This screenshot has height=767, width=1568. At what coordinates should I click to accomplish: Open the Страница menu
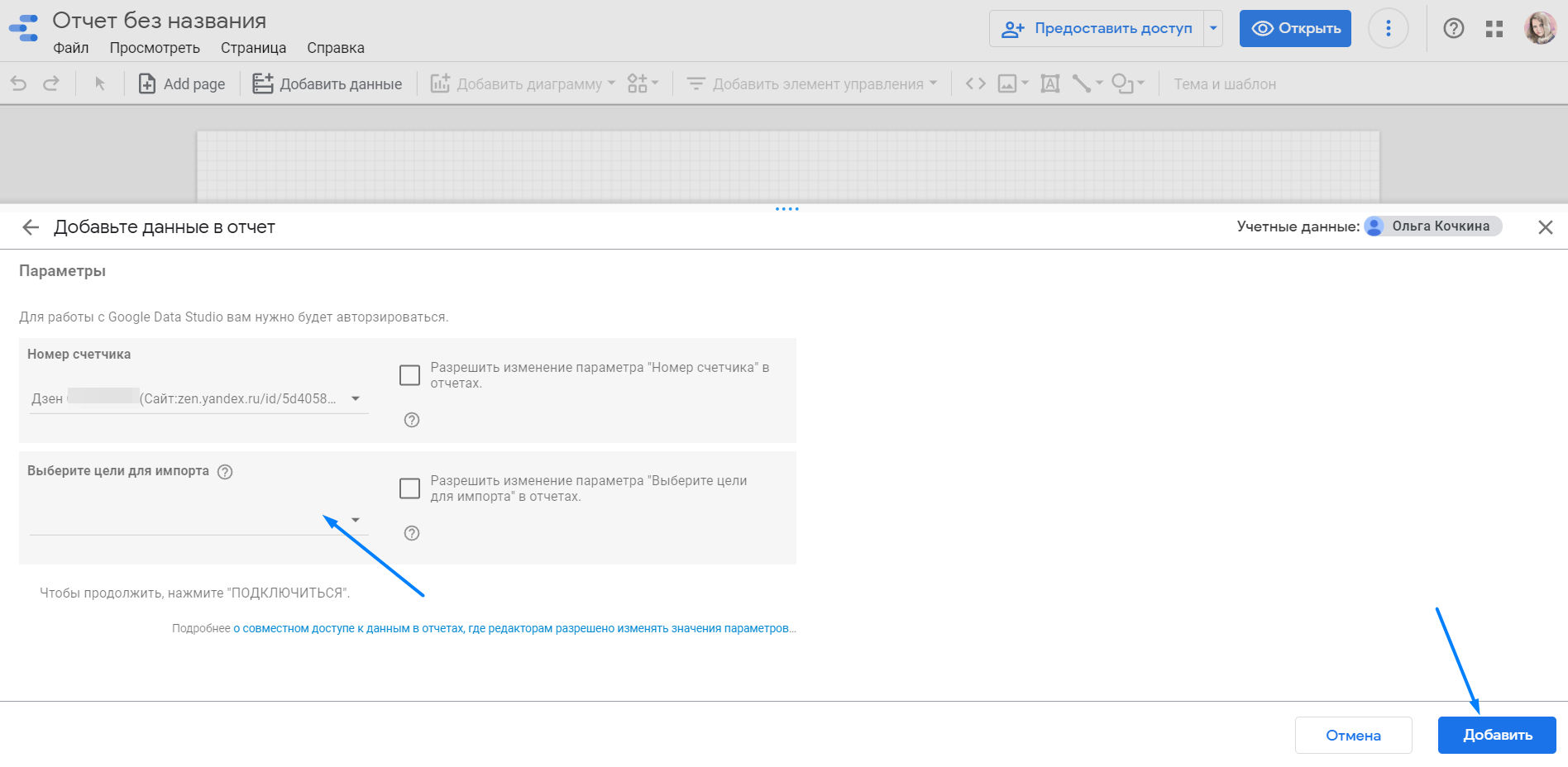pos(253,48)
